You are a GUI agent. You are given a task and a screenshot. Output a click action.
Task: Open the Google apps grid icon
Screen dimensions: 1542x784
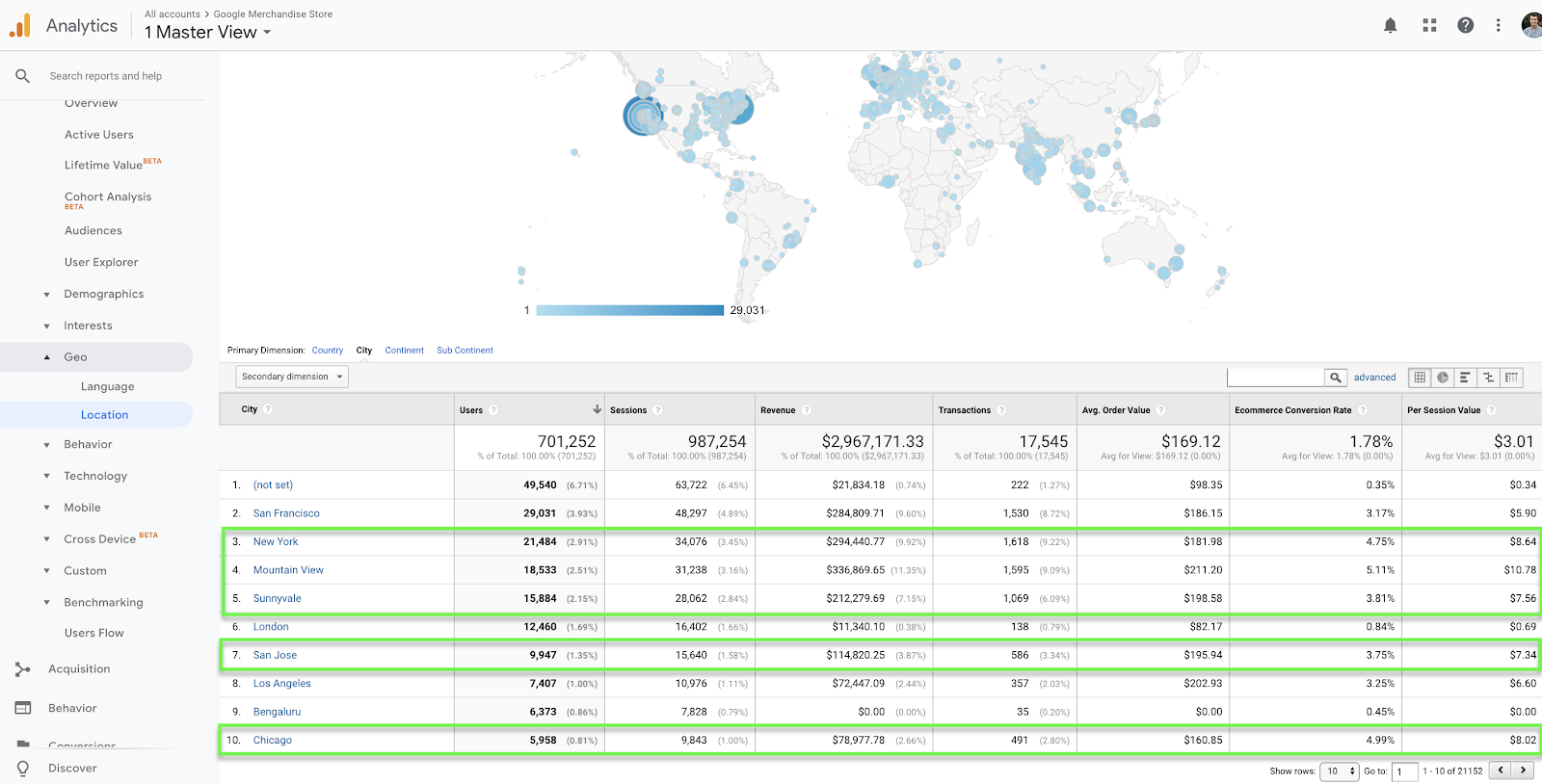point(1429,25)
